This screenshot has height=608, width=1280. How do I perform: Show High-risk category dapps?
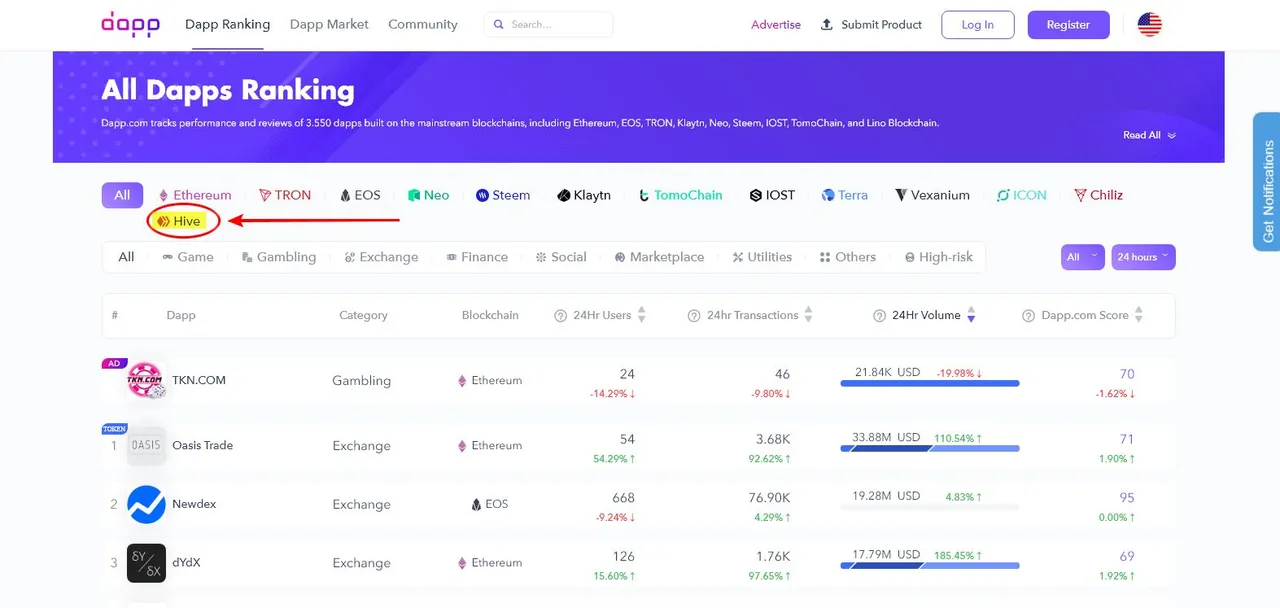[939, 257]
